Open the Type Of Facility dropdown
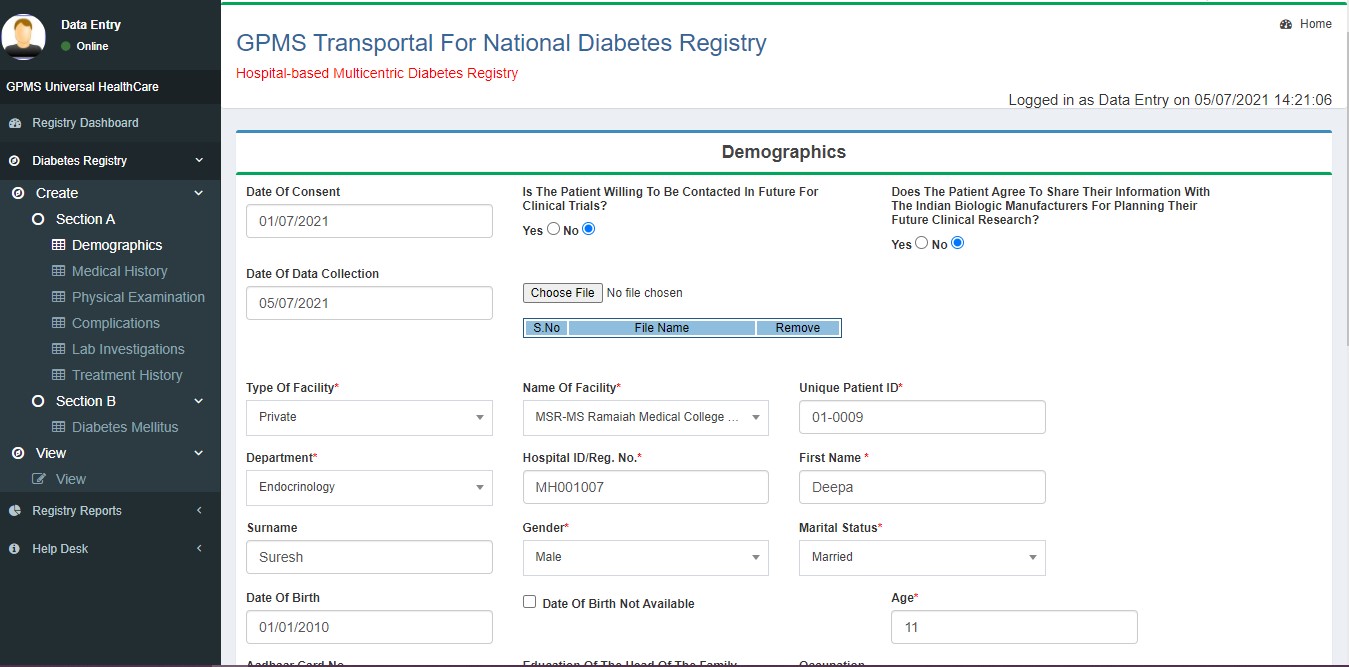The width and height of the screenshot is (1349, 667). 369,417
